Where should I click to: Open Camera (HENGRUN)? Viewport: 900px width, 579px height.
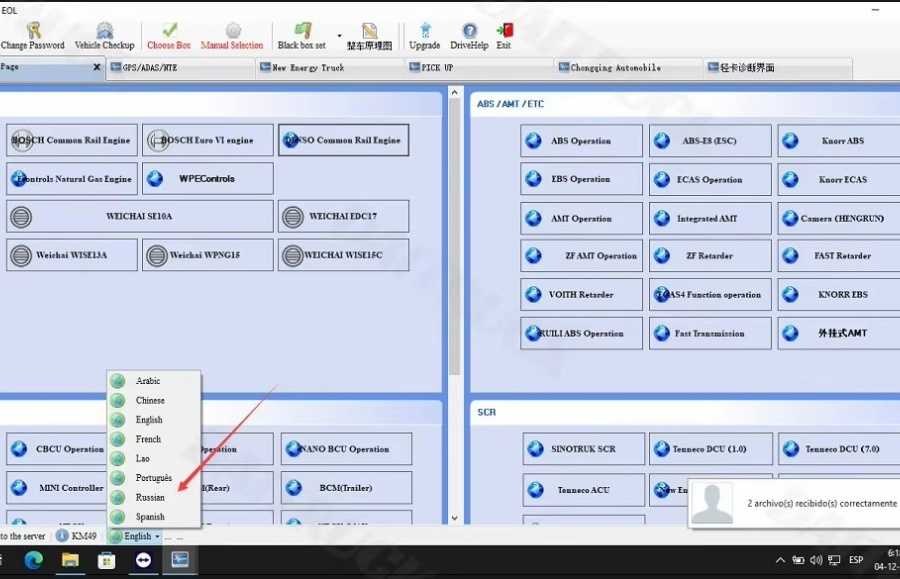coord(839,218)
